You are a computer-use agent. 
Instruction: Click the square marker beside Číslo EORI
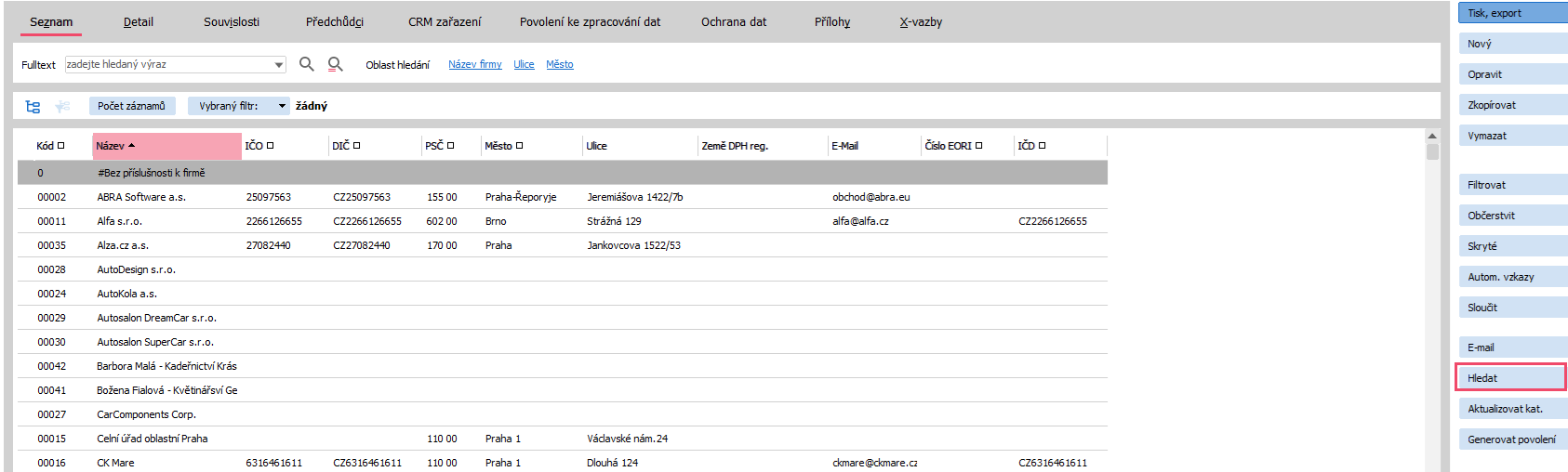coord(978,146)
